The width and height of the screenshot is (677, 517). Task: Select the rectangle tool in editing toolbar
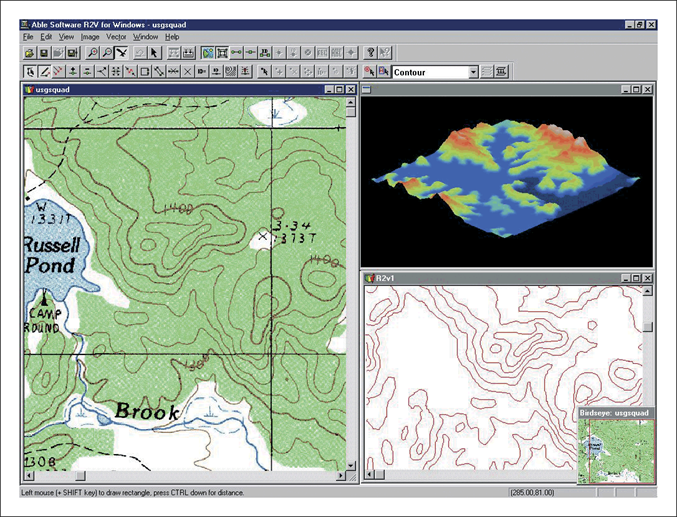pyautogui.click(x=145, y=72)
